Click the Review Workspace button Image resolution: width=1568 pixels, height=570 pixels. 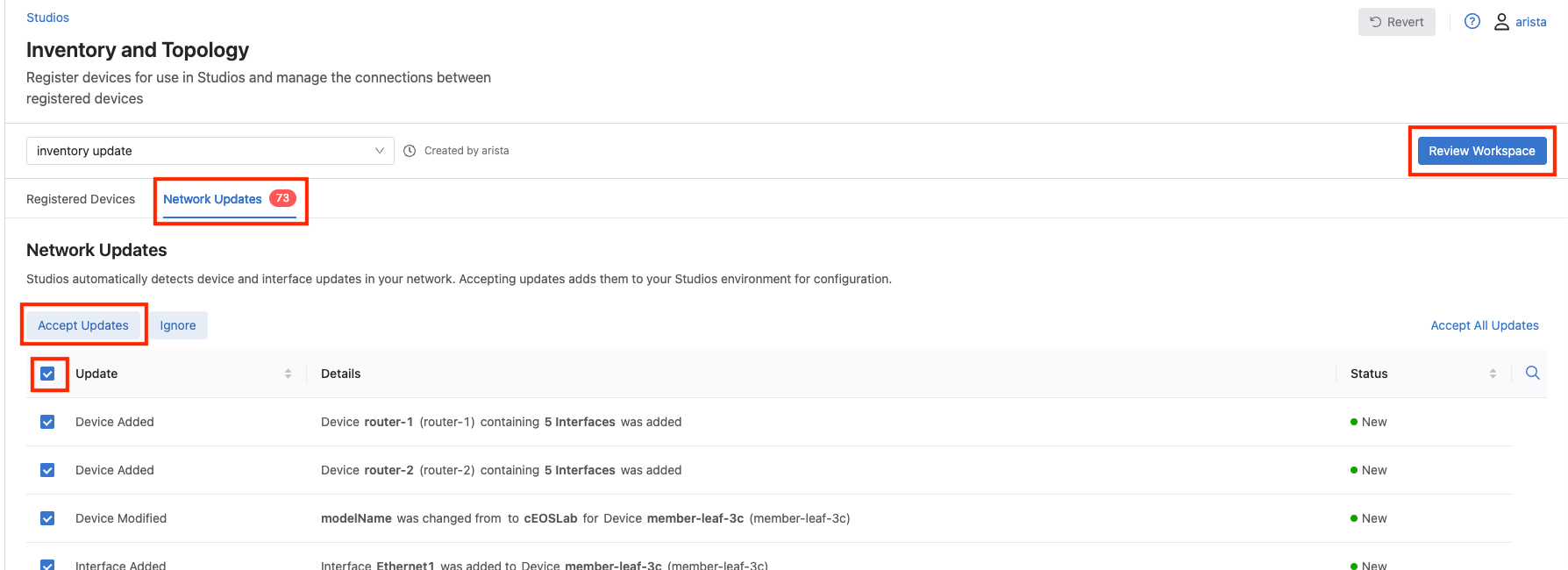1481,151
